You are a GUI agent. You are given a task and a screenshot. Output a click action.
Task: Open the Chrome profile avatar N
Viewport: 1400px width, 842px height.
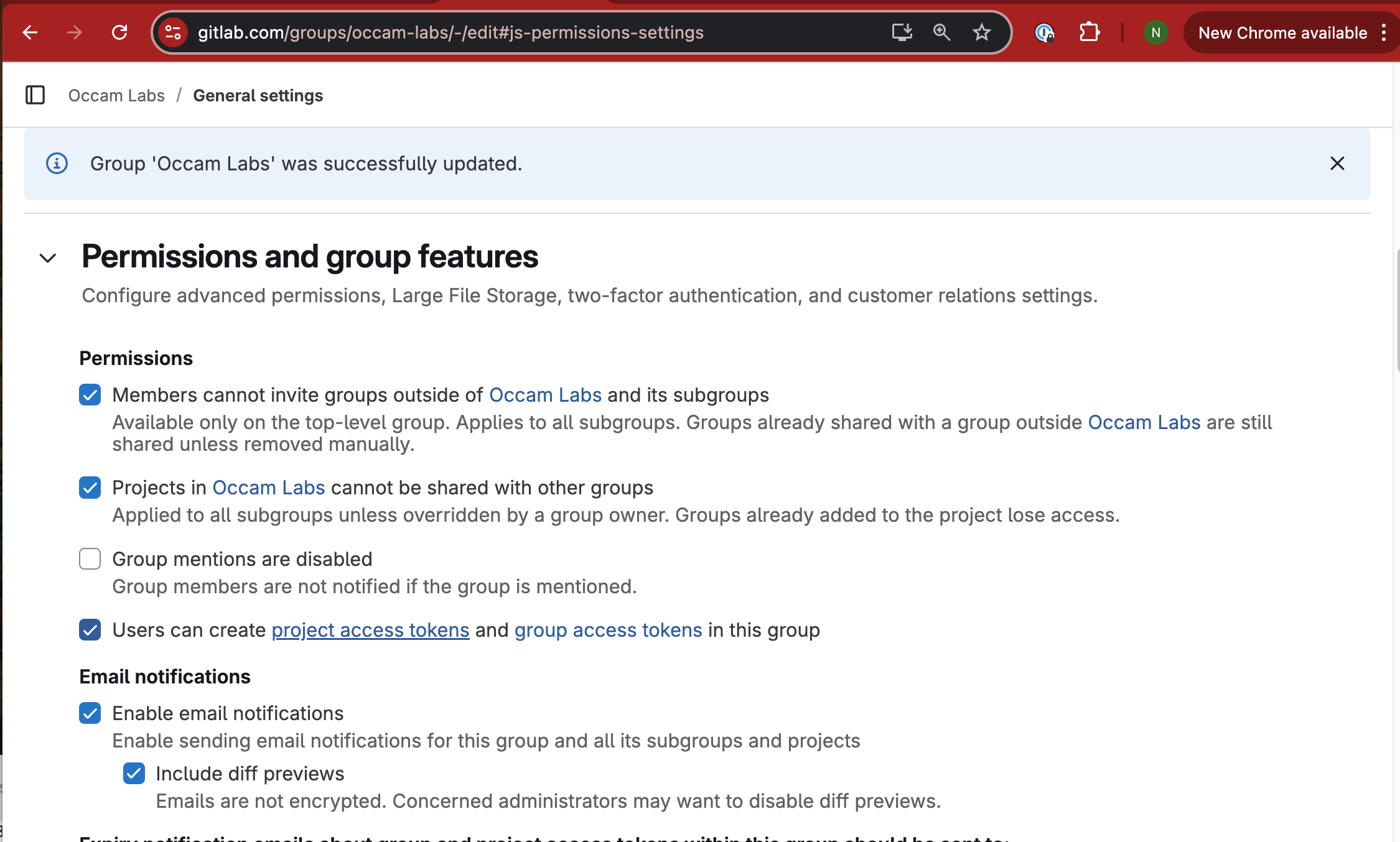[x=1155, y=32]
